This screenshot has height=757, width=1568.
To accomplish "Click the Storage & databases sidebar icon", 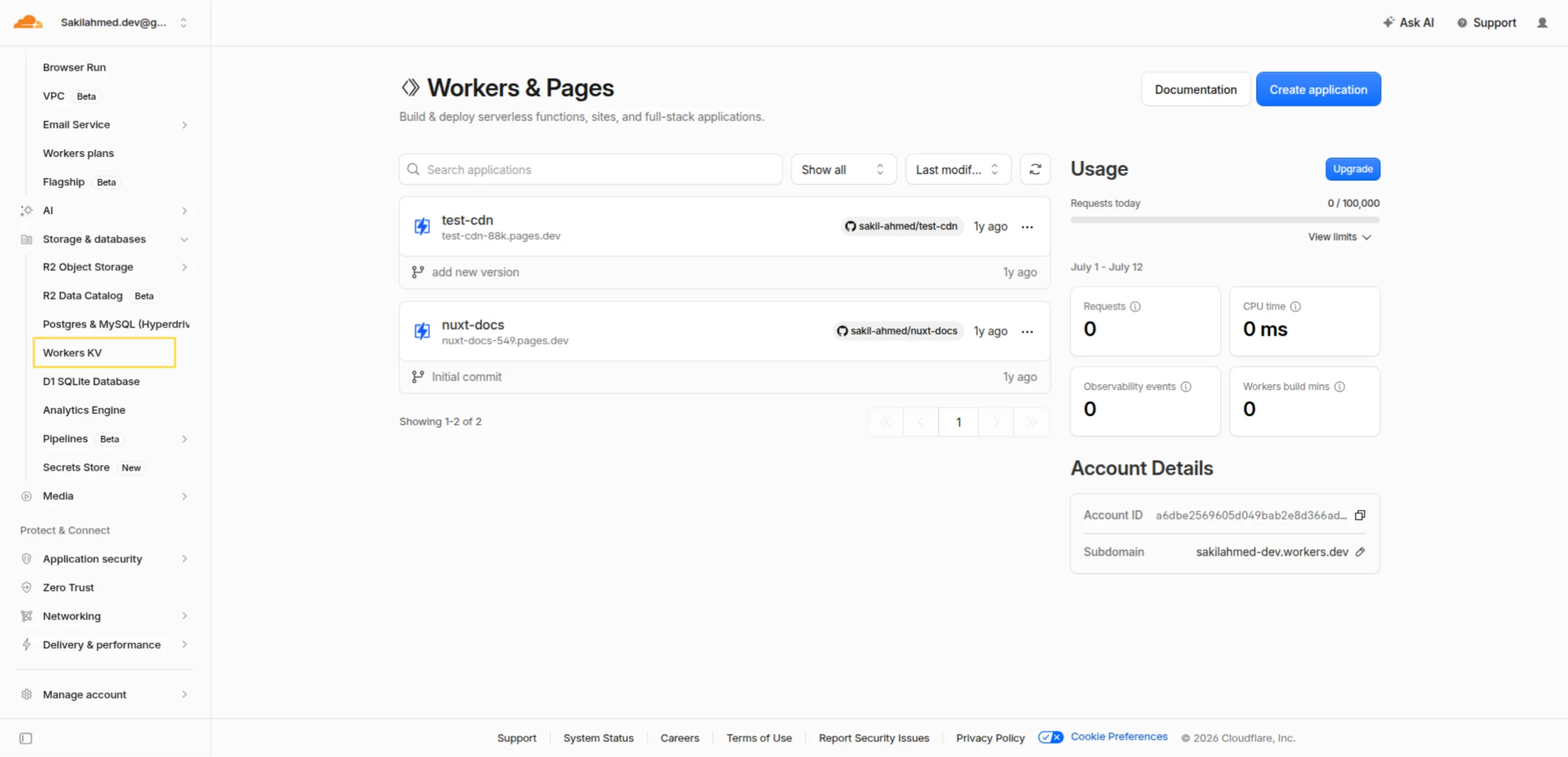I will coord(26,239).
